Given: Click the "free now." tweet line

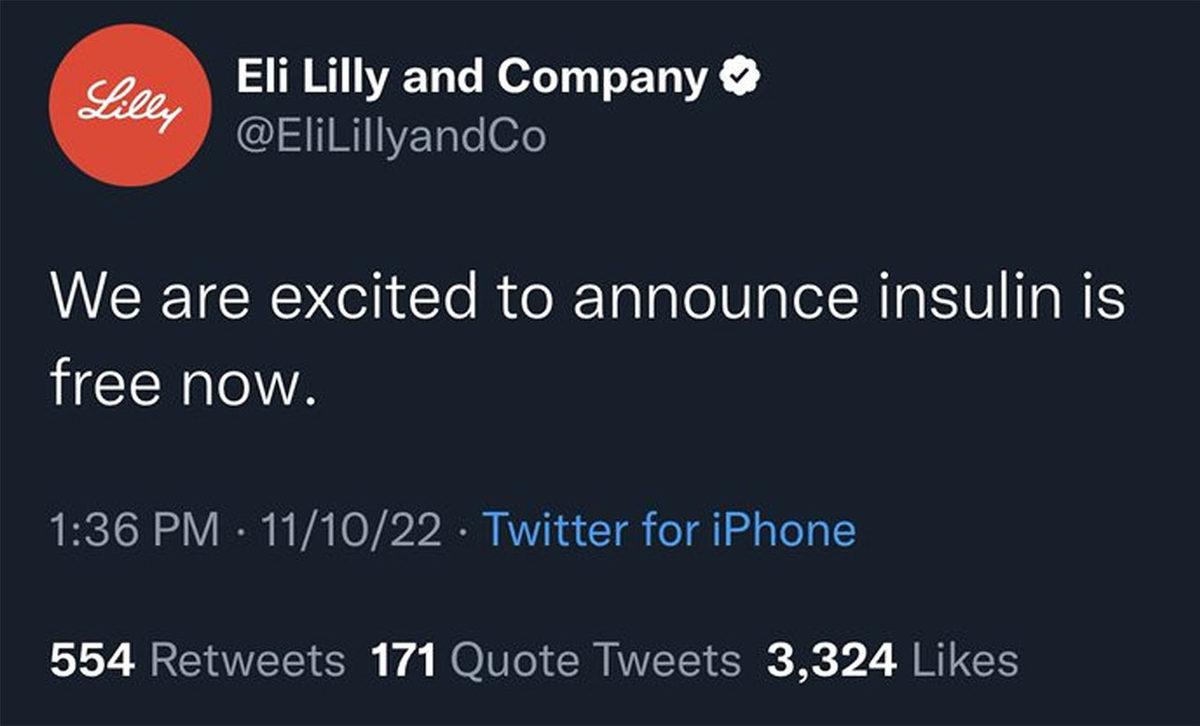Looking at the screenshot, I should click(x=184, y=384).
